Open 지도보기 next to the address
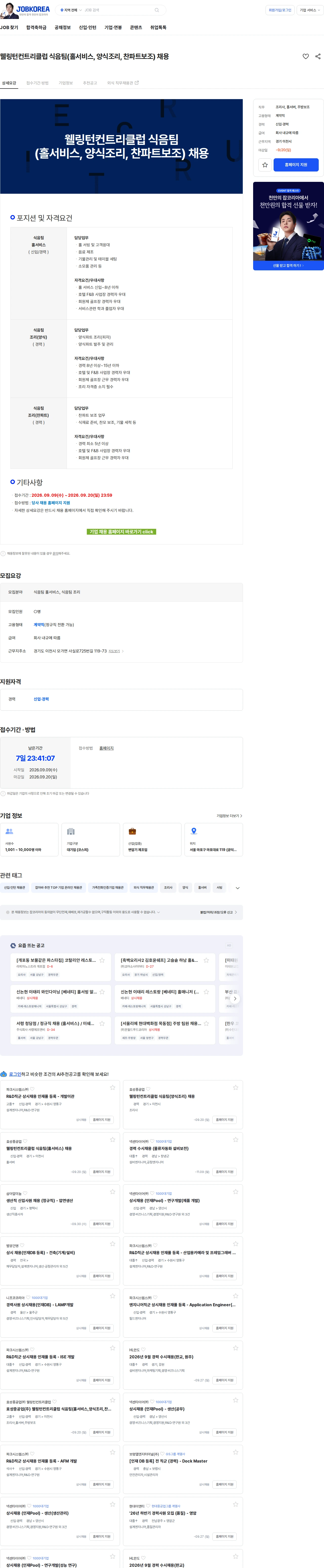 coord(116,651)
